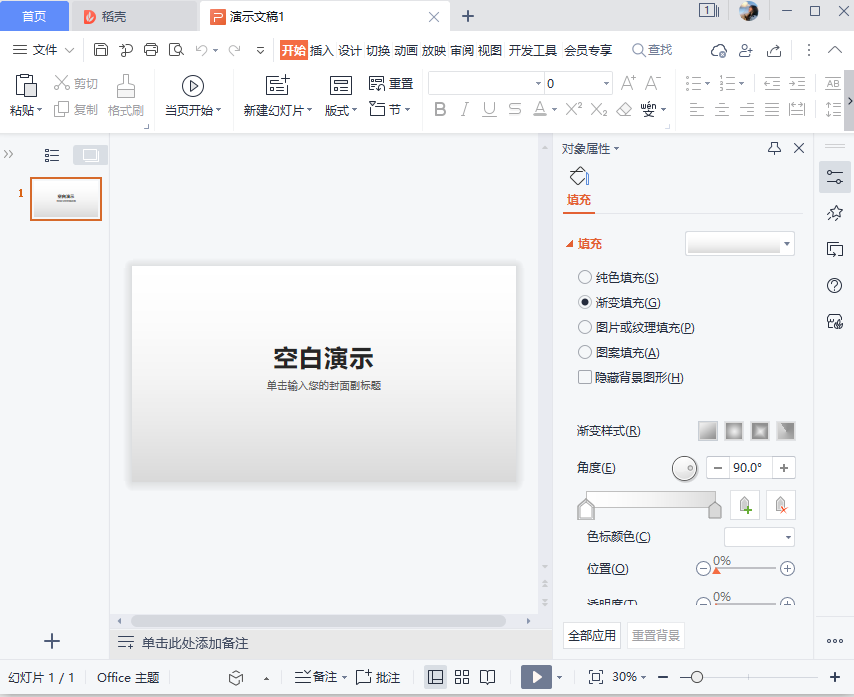Switch to slide sorter grid view

(462, 677)
